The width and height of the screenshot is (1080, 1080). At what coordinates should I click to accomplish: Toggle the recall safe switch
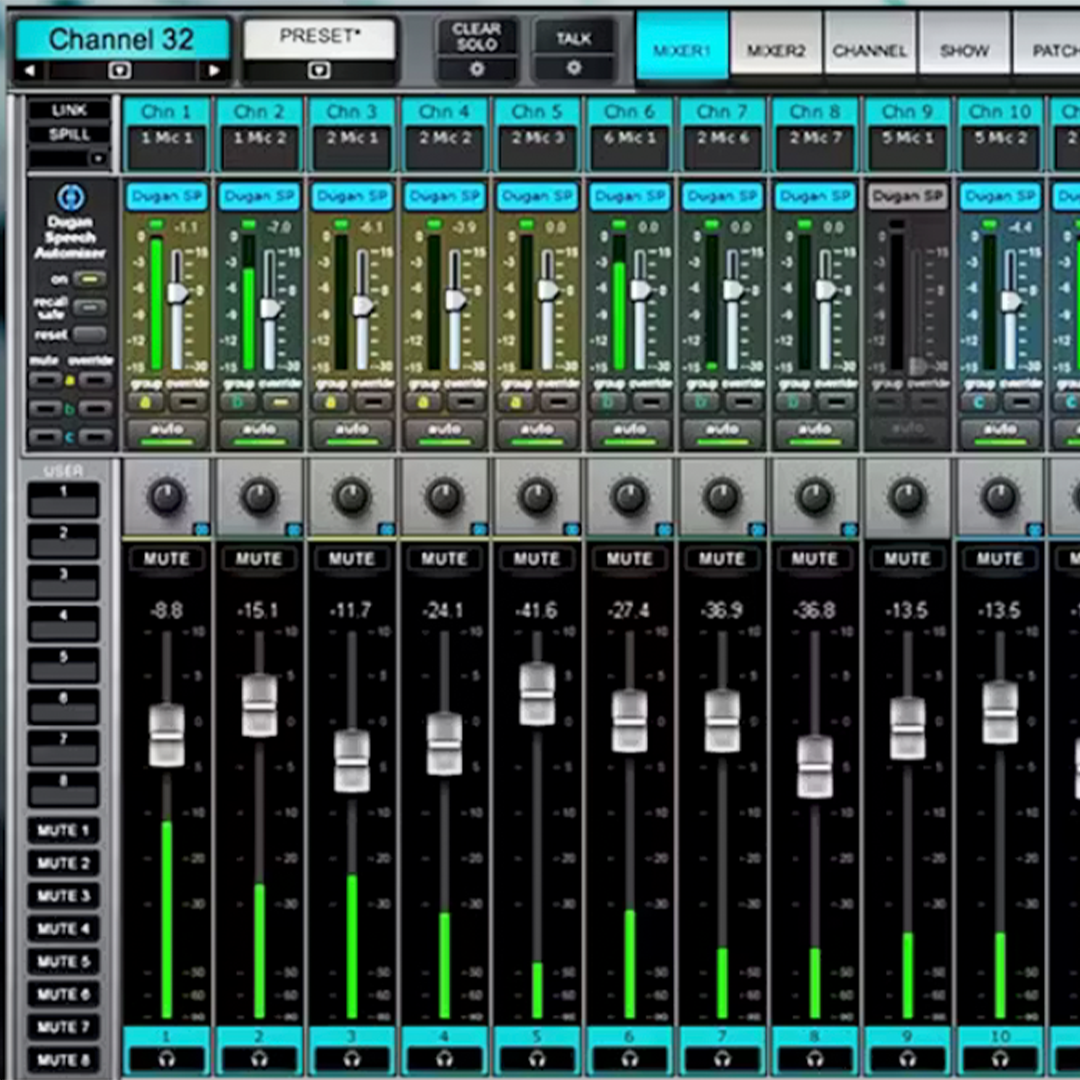(90, 307)
